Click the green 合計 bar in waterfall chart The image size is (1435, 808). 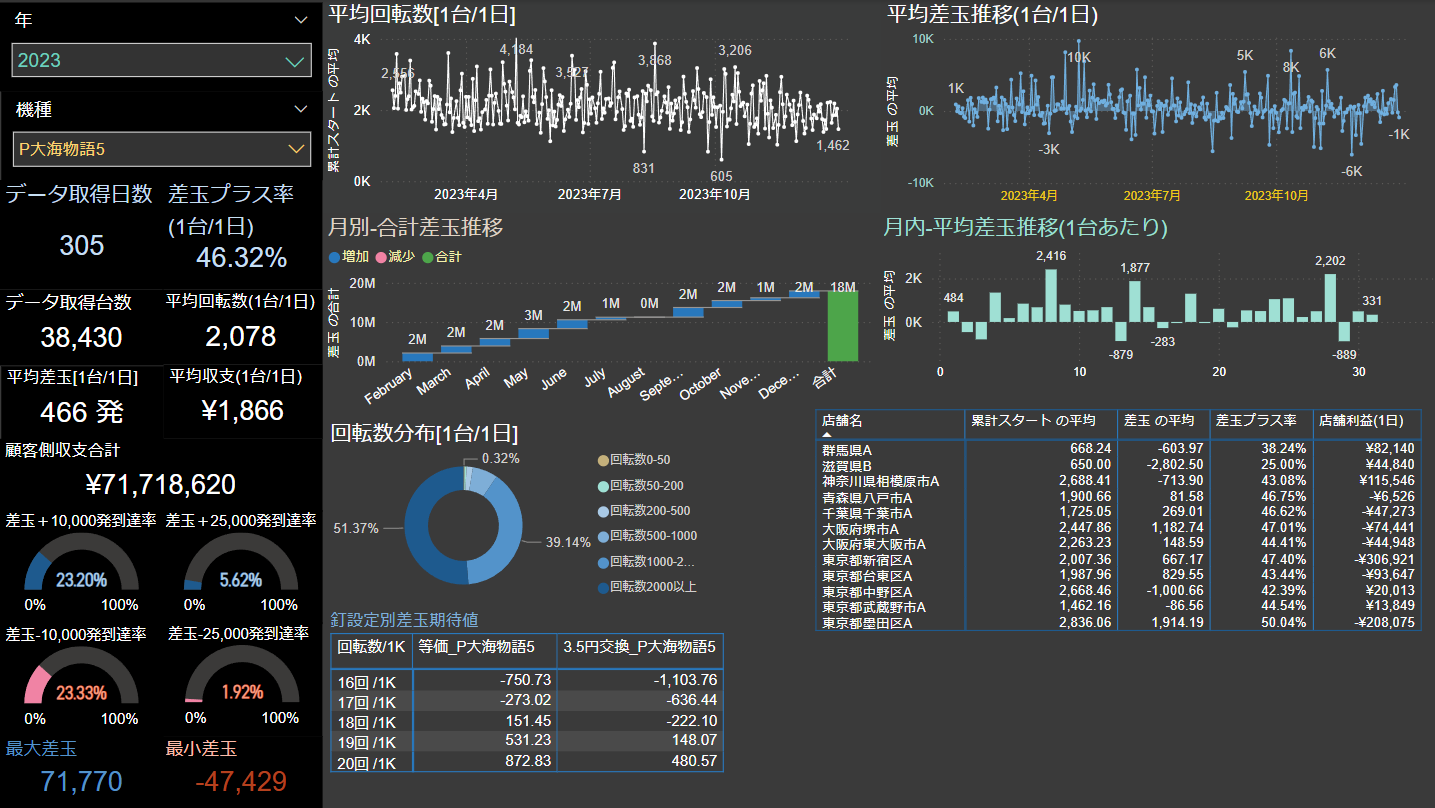coord(842,326)
